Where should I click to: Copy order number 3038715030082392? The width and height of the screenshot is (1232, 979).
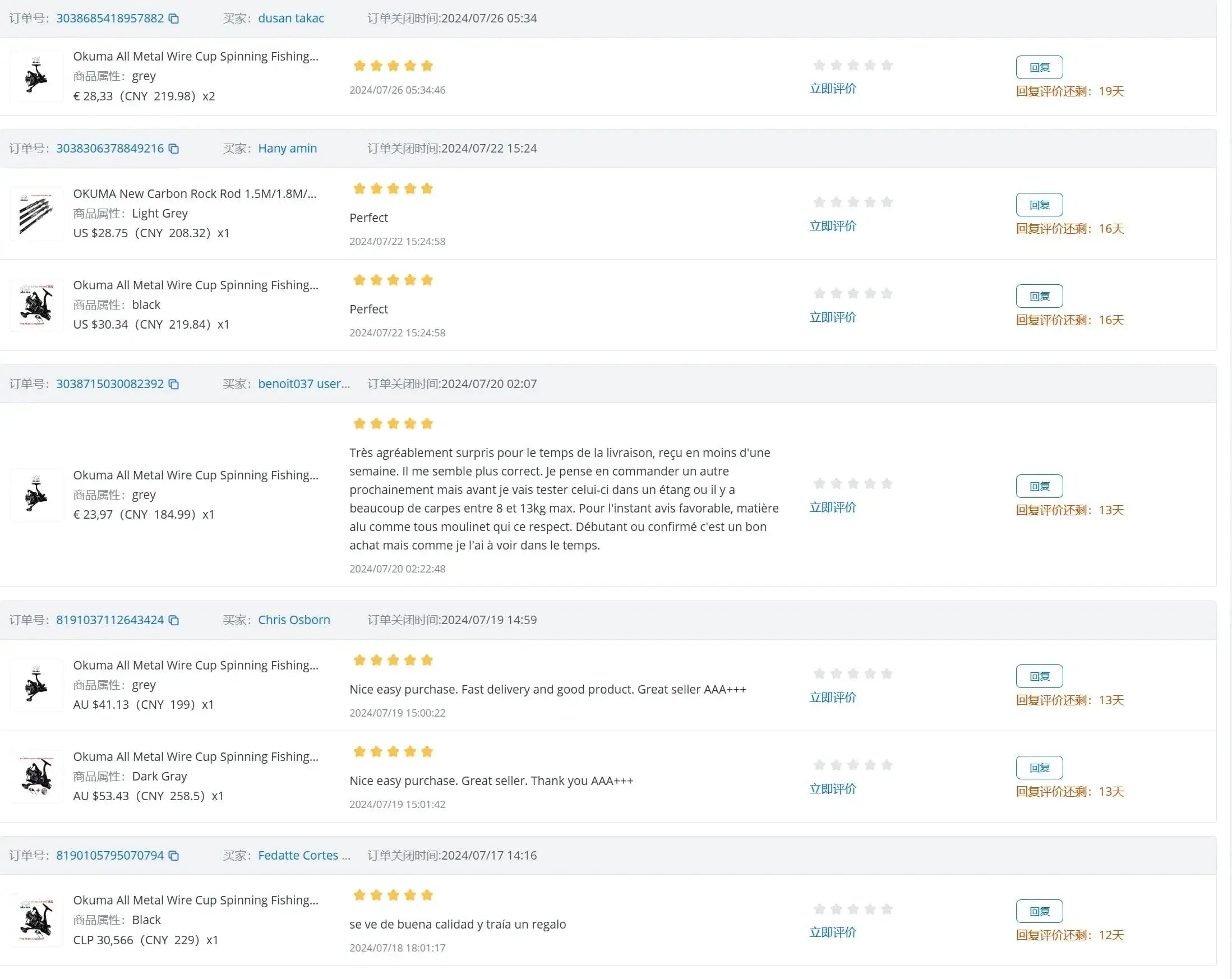pyautogui.click(x=174, y=384)
